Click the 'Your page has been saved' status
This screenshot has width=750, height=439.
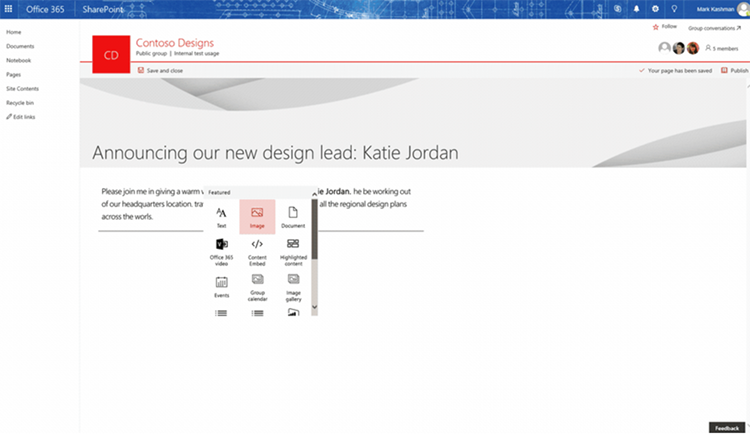pos(679,70)
